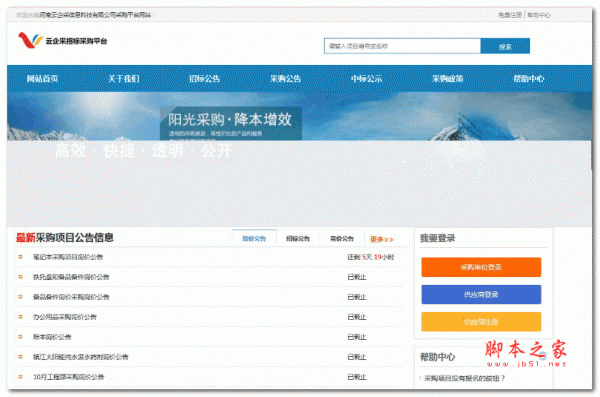
Task: Open 采购公告 in the navigation bar
Action: 285,78
